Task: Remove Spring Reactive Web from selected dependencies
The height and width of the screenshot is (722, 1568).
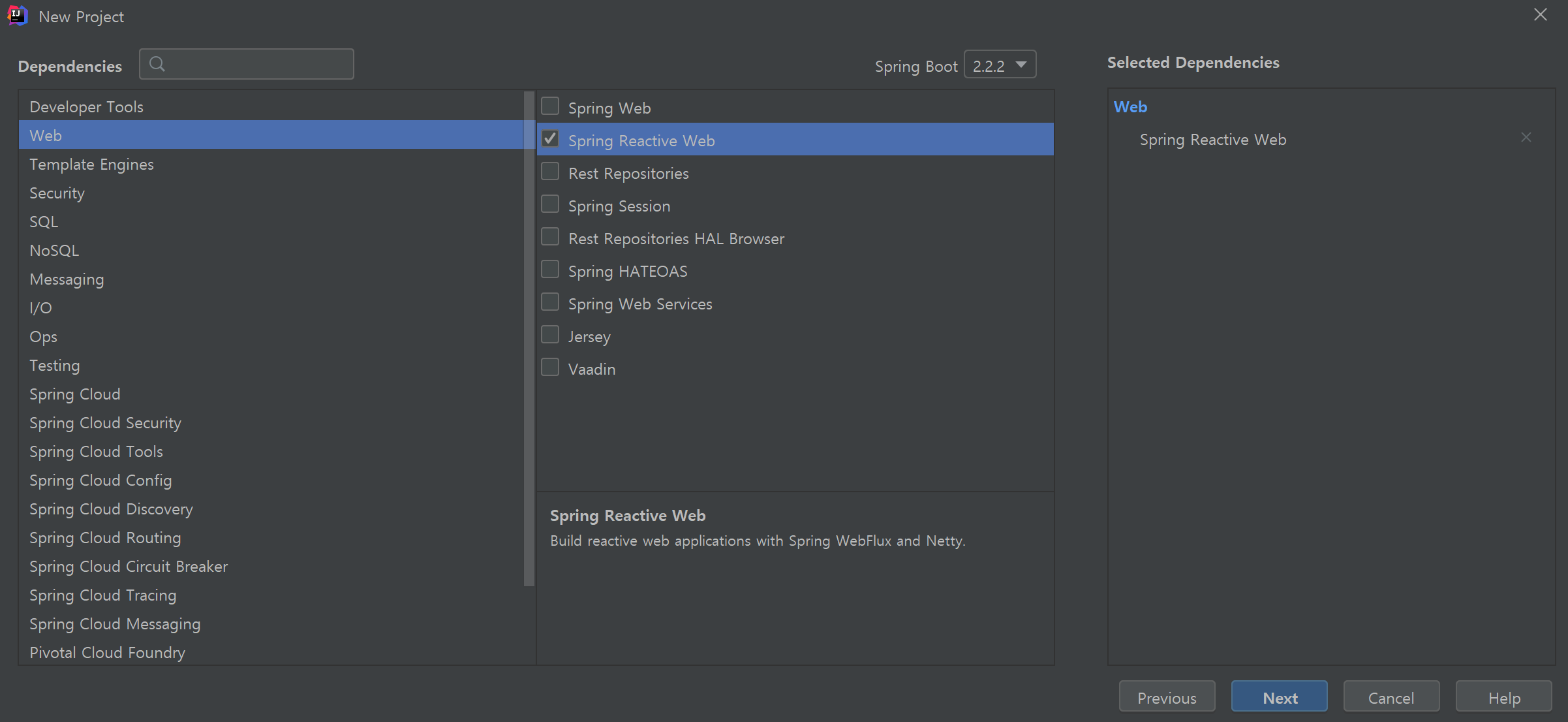Action: click(1526, 138)
